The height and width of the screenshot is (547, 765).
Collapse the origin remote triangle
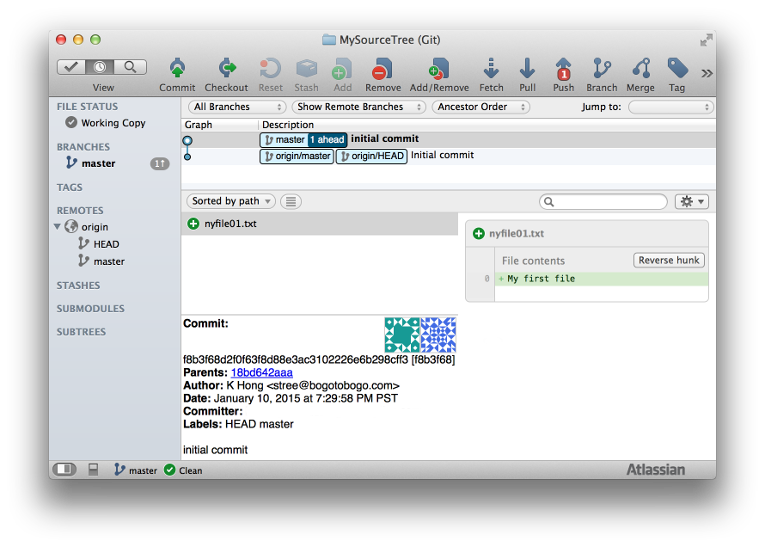tap(58, 227)
